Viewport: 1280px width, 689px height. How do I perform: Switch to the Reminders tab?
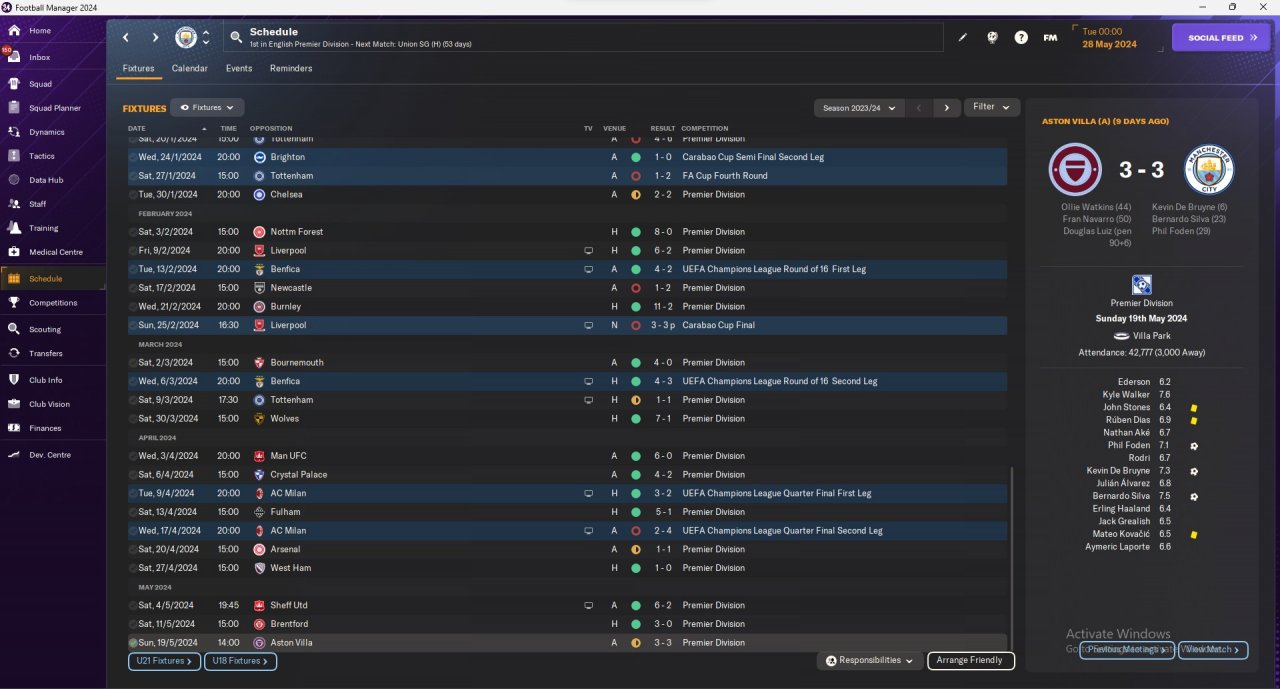(x=291, y=69)
